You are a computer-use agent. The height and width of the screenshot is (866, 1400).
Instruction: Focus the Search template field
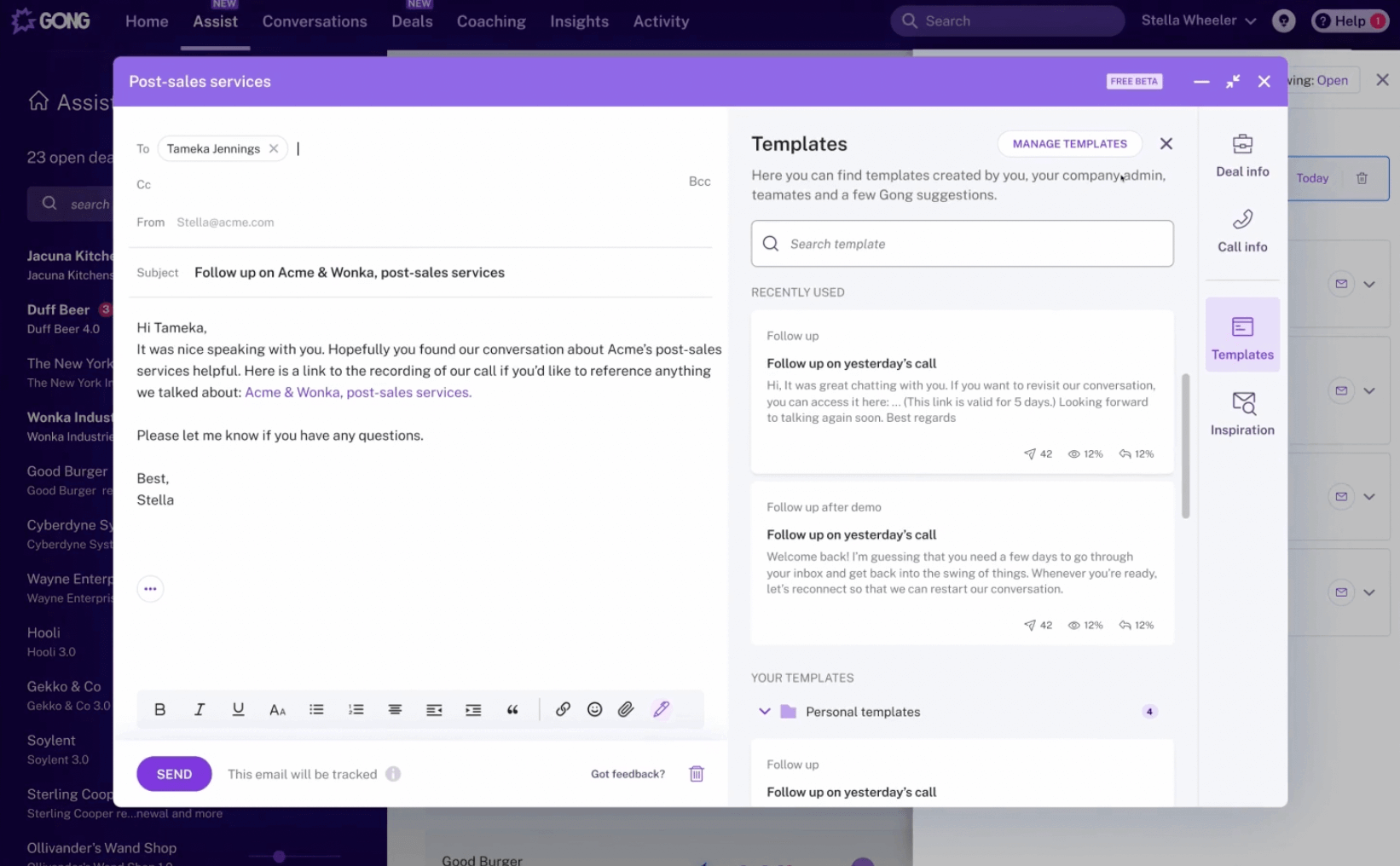click(962, 244)
